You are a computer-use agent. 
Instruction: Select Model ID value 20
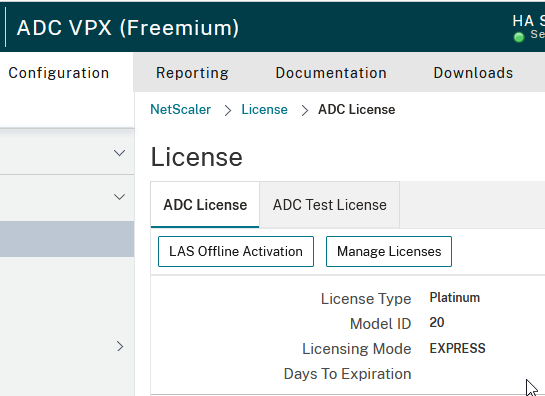tap(437, 322)
